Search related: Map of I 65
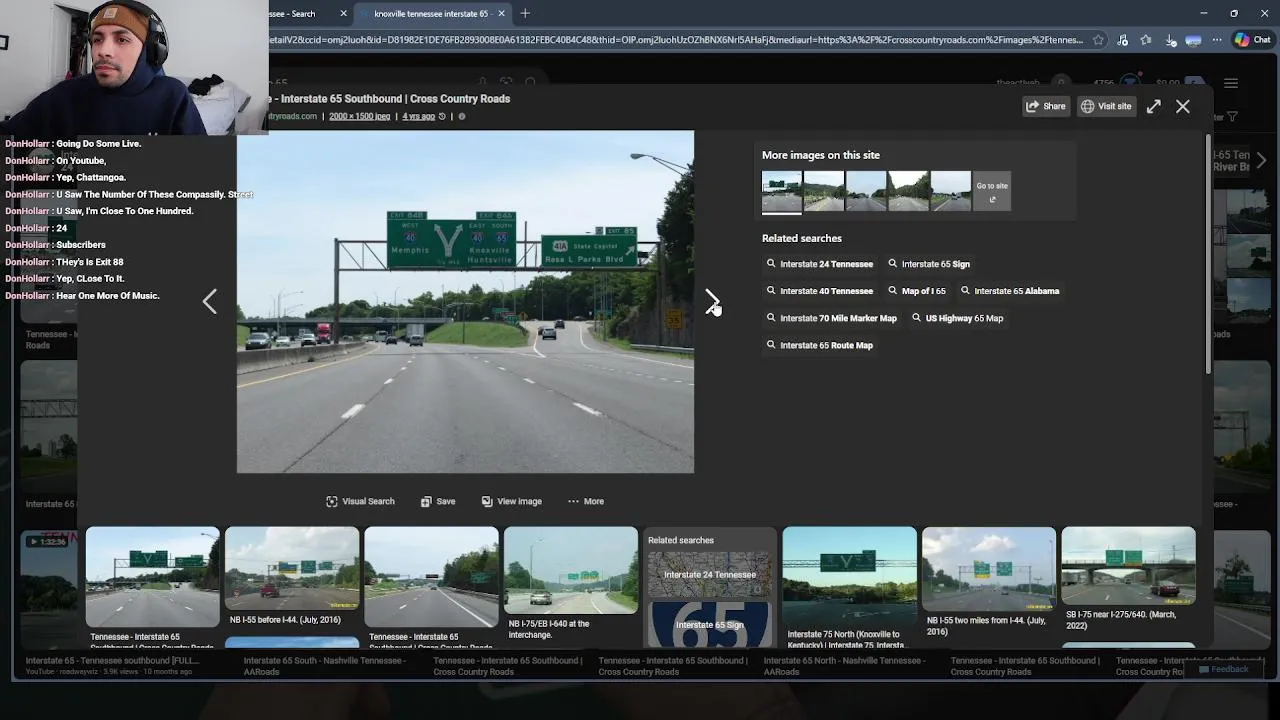 917,291
